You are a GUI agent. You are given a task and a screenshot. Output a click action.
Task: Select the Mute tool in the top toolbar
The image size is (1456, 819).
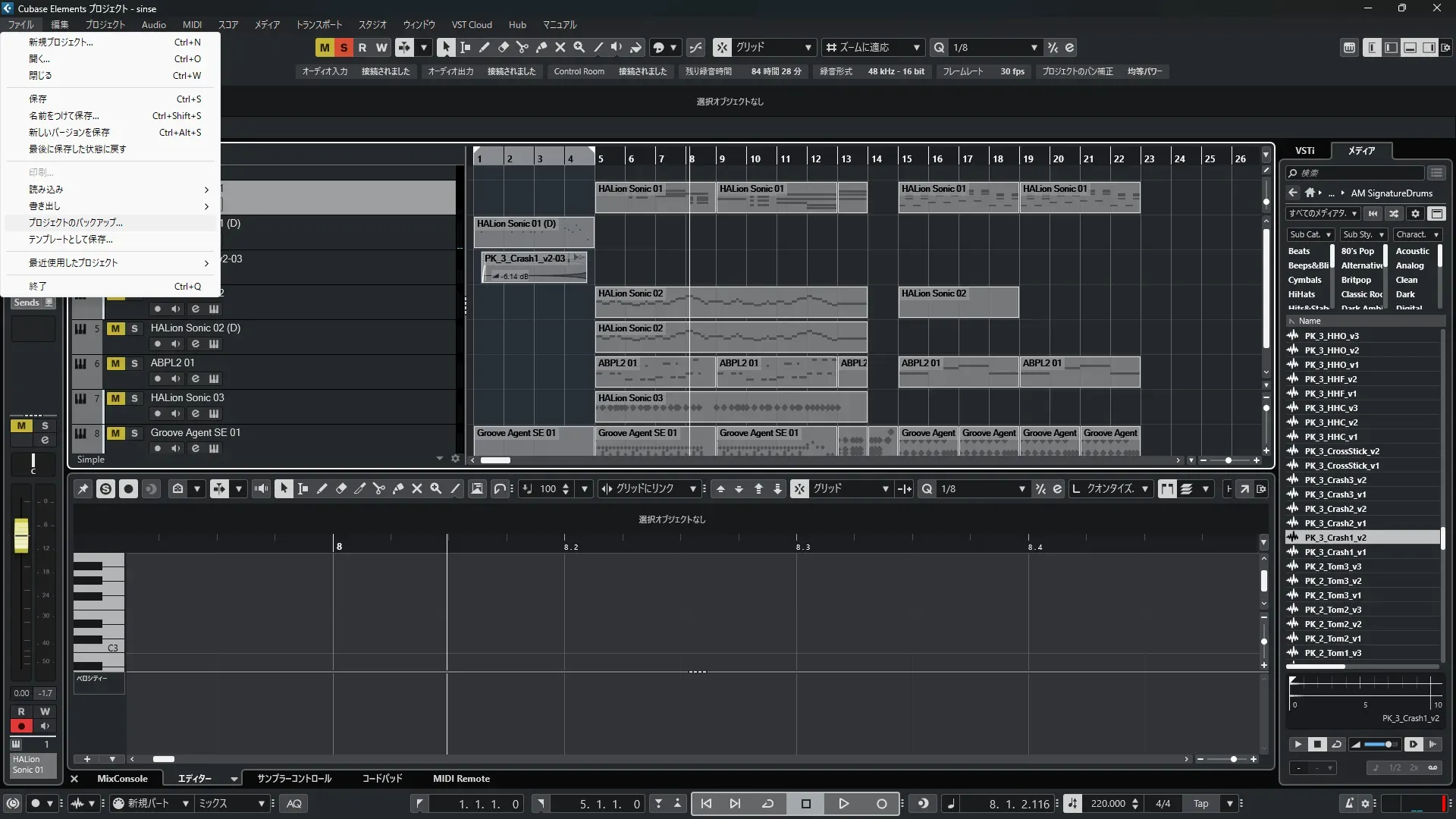point(560,47)
